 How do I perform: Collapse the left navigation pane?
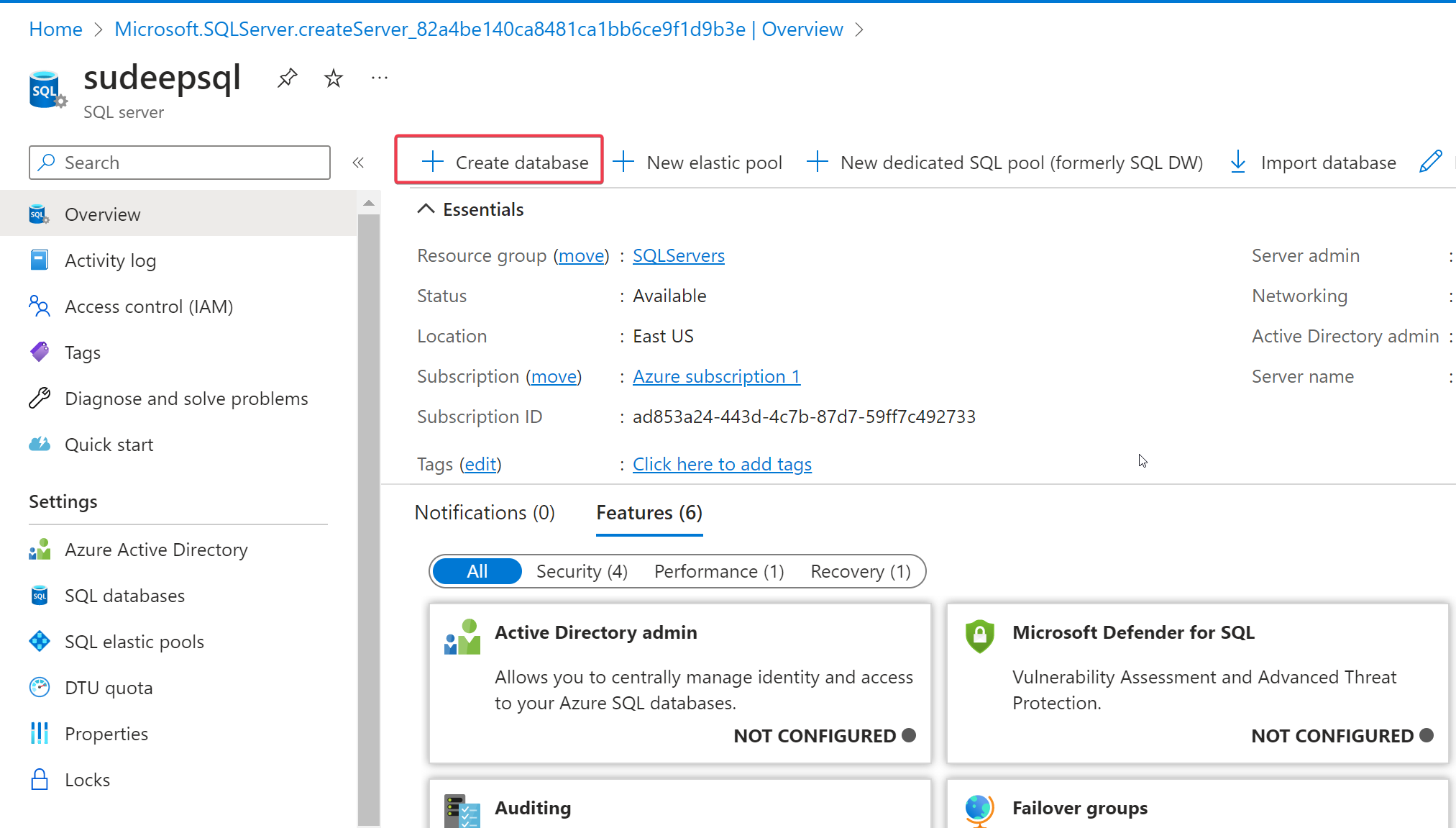click(x=358, y=162)
